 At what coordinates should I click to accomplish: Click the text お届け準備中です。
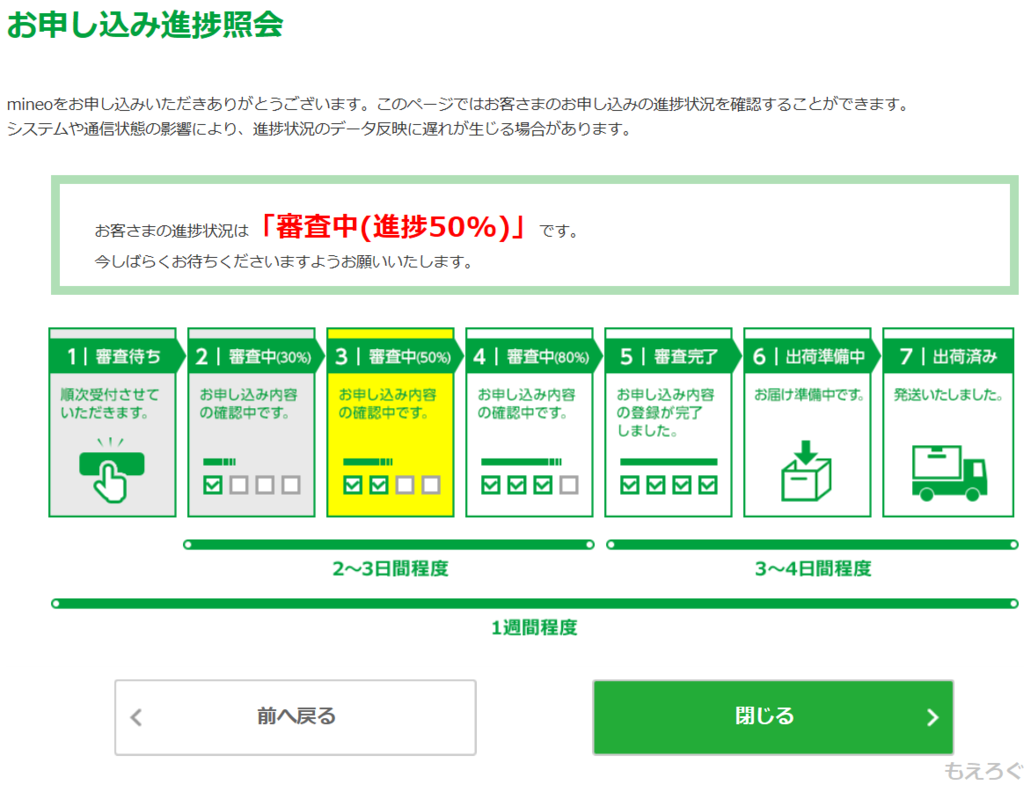(810, 394)
